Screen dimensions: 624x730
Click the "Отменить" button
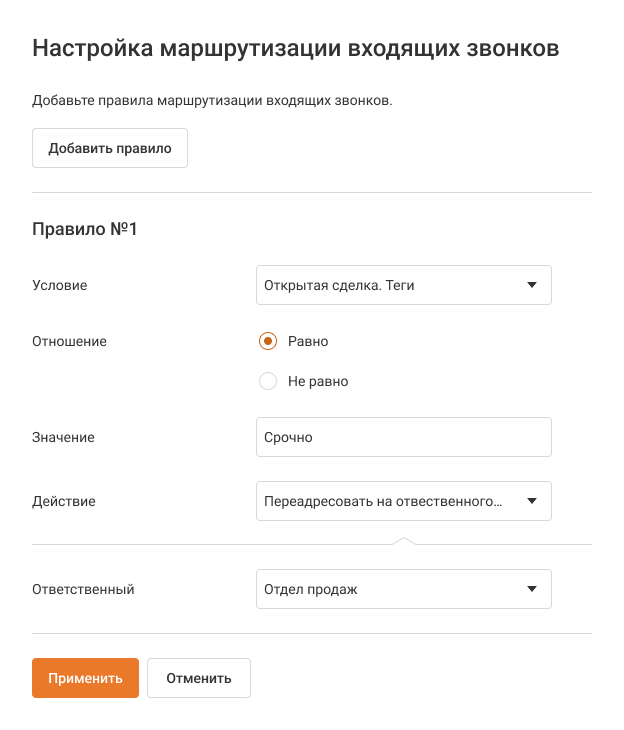pos(199,678)
